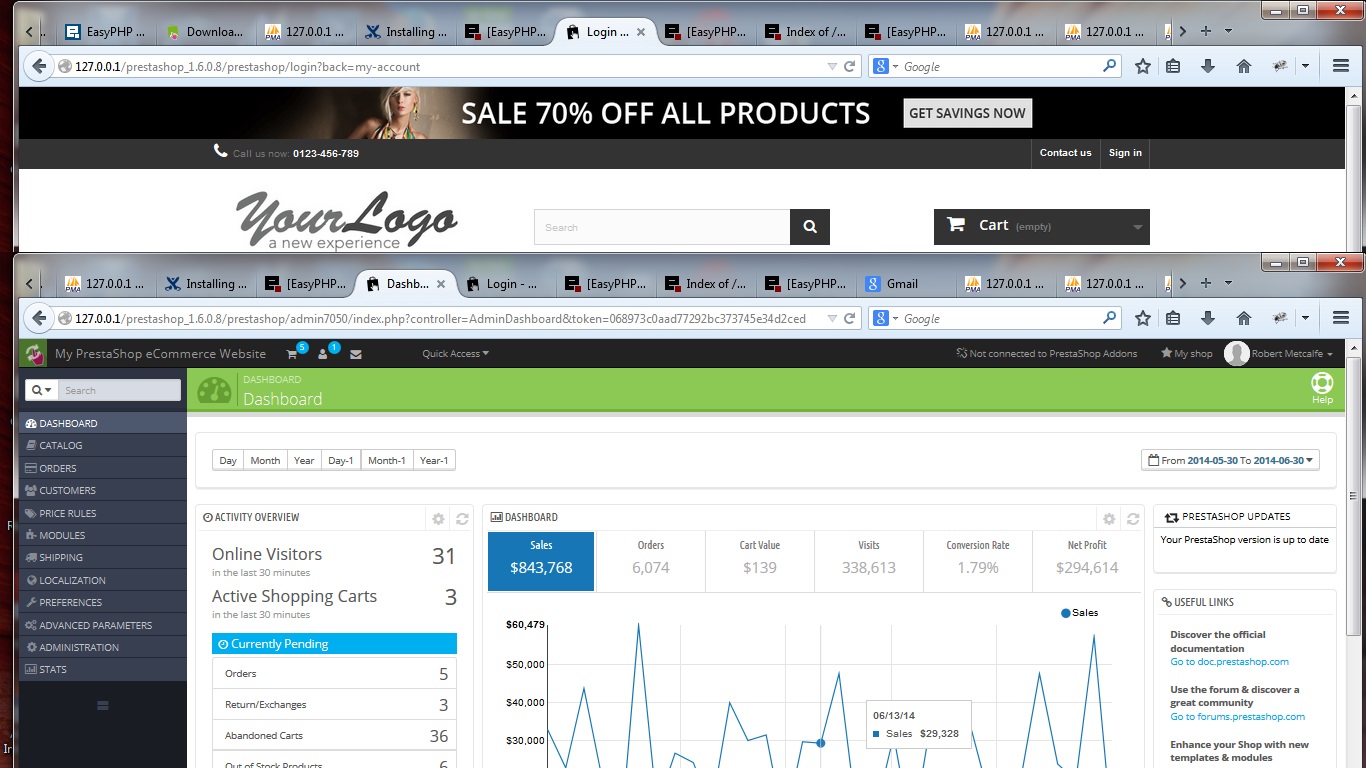Open the Robert Metcalfe user menu
The image size is (1366, 768).
pos(1293,354)
